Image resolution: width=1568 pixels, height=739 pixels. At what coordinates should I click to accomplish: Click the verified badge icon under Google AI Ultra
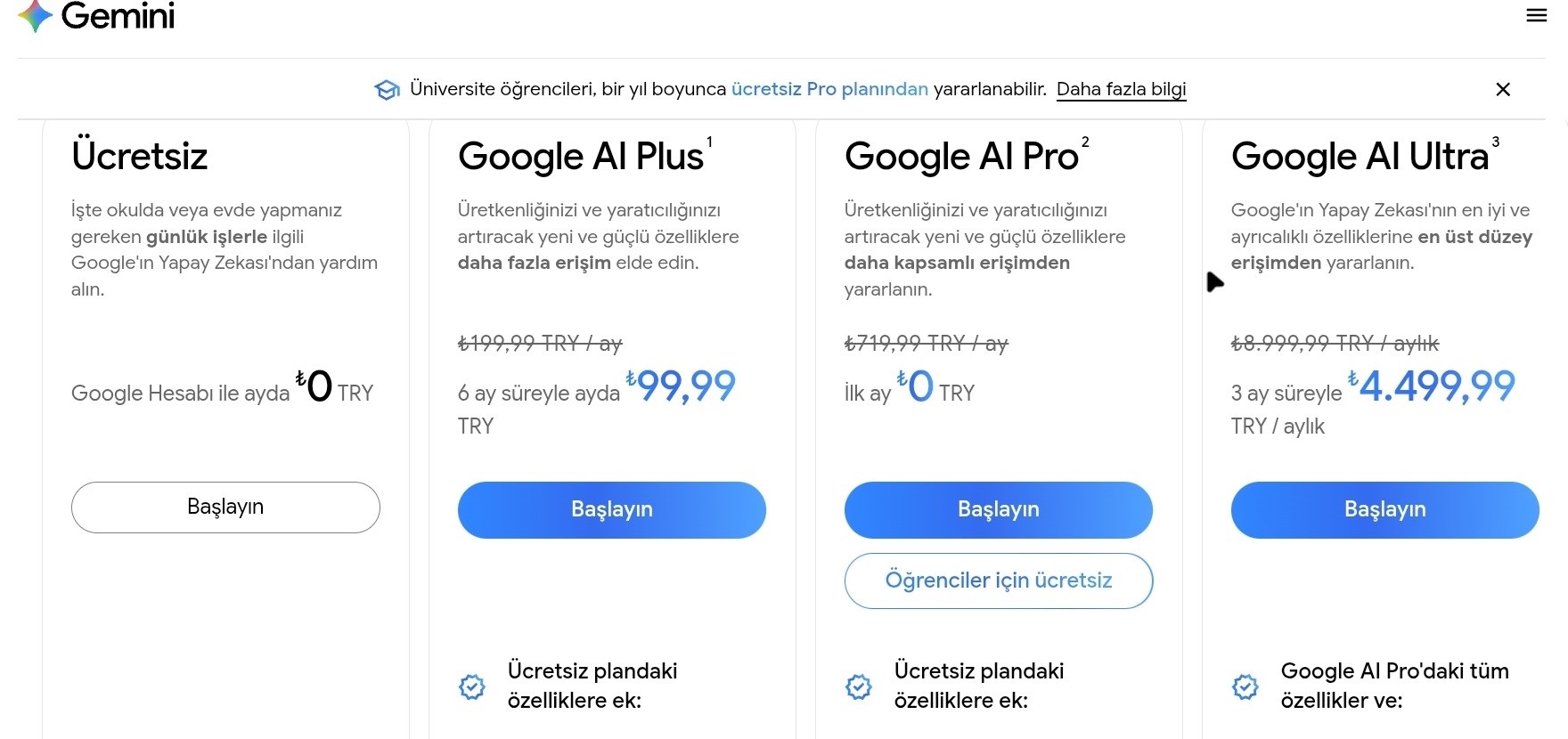pyautogui.click(x=1245, y=686)
